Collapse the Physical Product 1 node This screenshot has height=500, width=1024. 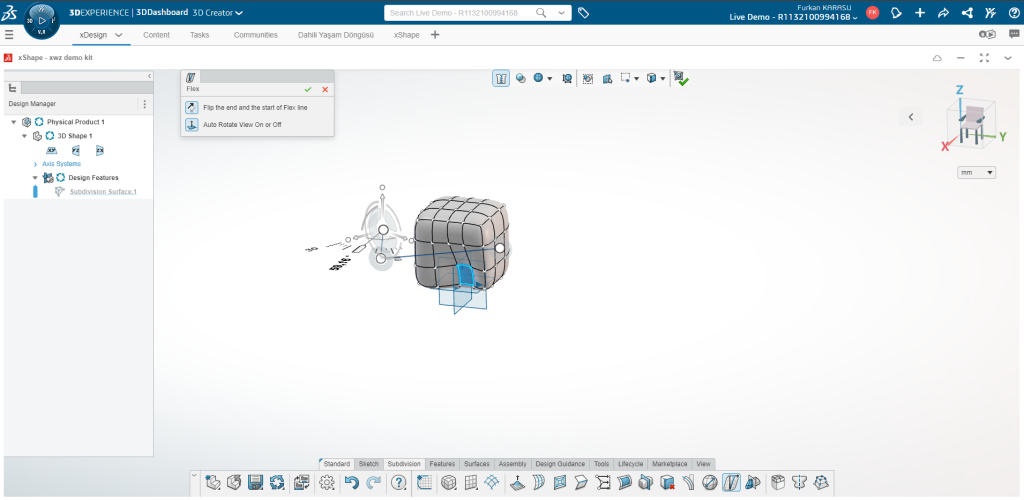tap(13, 122)
